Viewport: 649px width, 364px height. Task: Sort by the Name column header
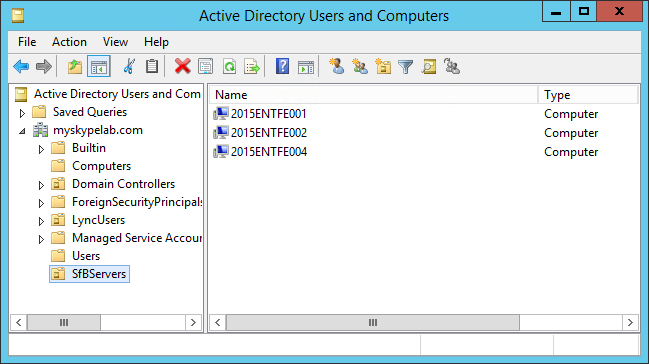click(x=374, y=95)
